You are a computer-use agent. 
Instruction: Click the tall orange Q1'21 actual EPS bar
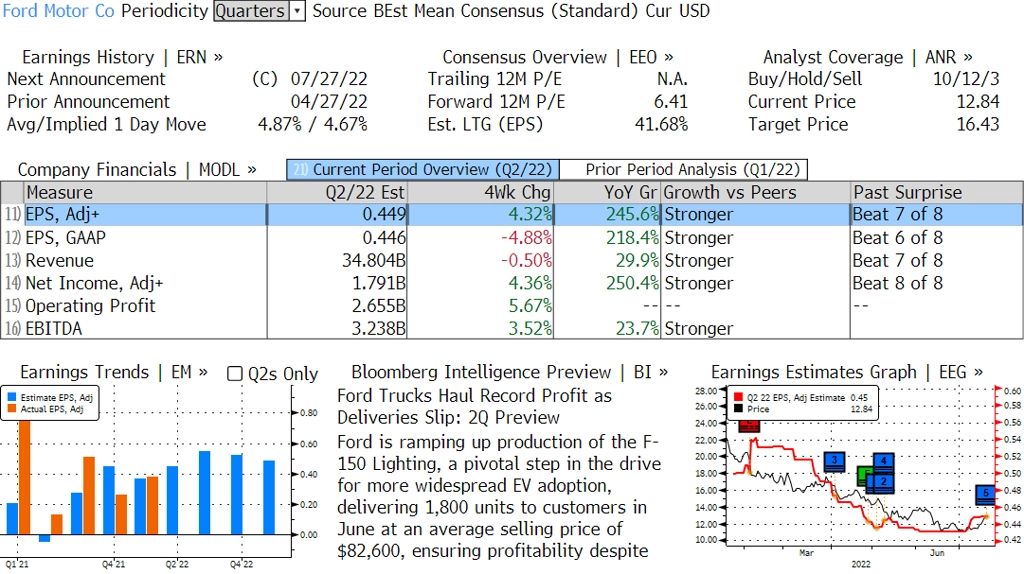(x=25, y=478)
